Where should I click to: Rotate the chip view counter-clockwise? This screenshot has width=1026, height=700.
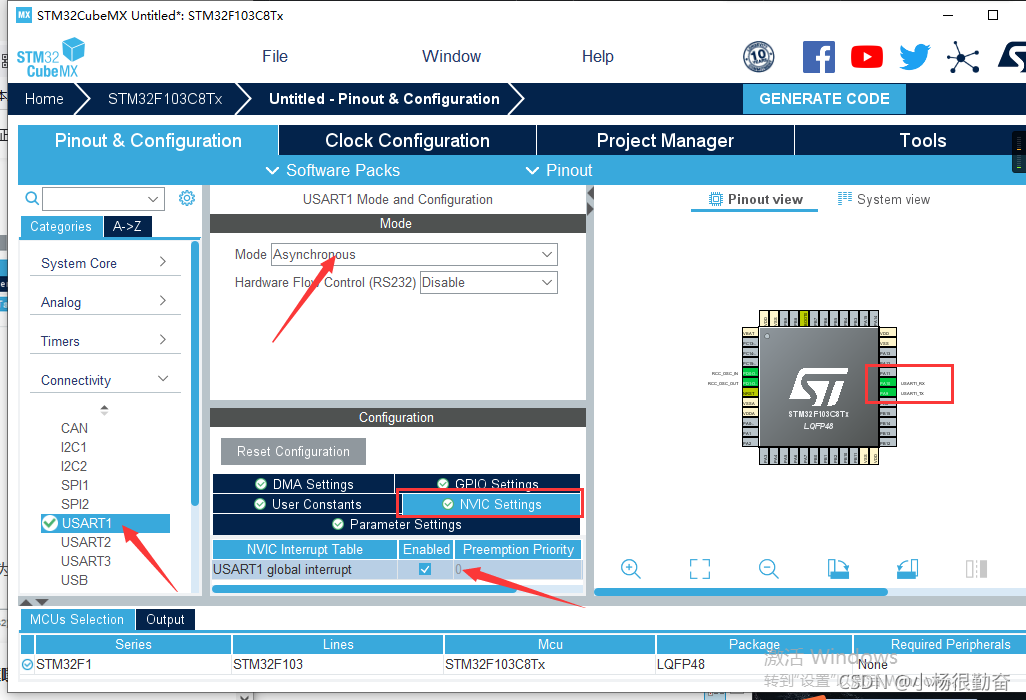[x=908, y=569]
